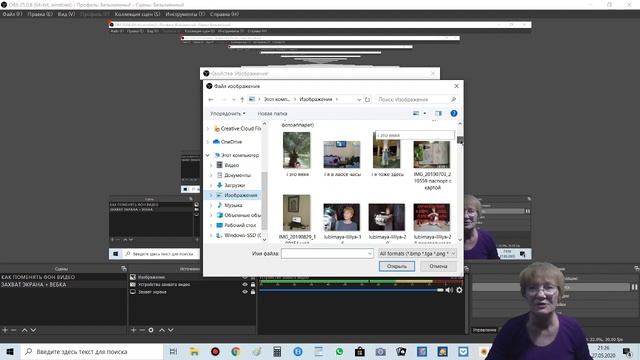Open help in the file dialog

click(x=453, y=113)
